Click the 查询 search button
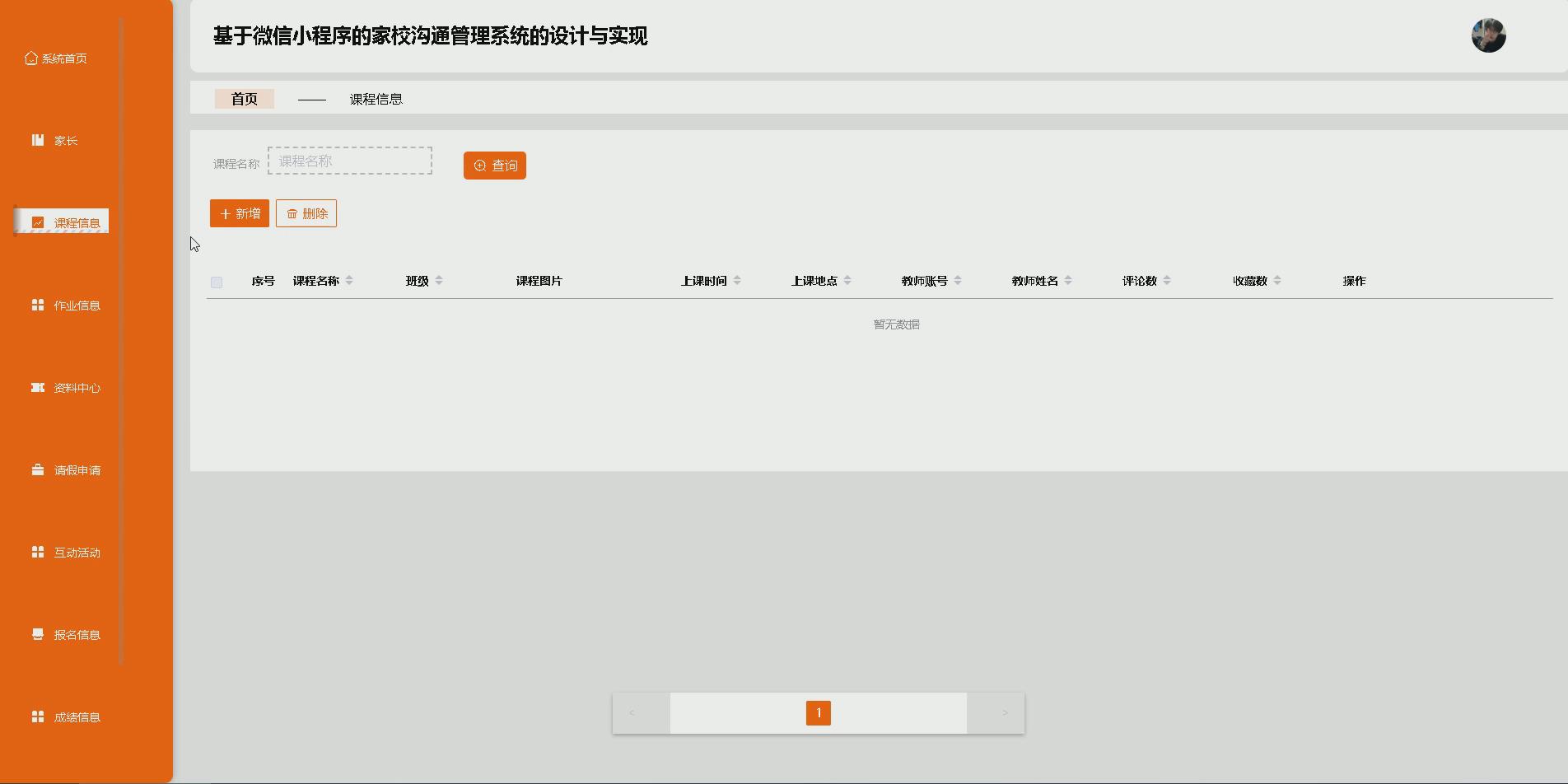The width and height of the screenshot is (1568, 784). [495, 166]
